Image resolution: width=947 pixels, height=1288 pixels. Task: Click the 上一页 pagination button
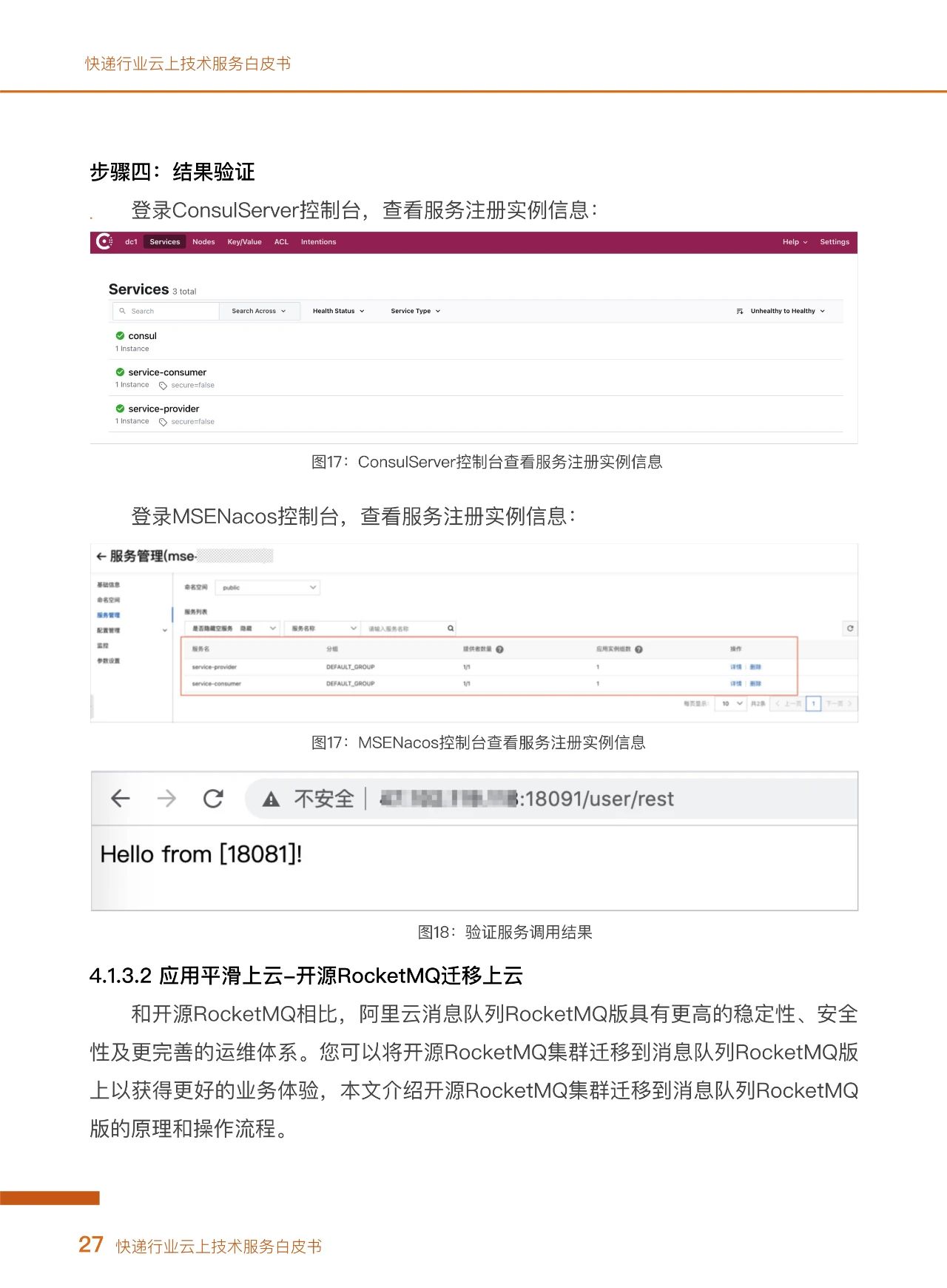click(x=788, y=703)
